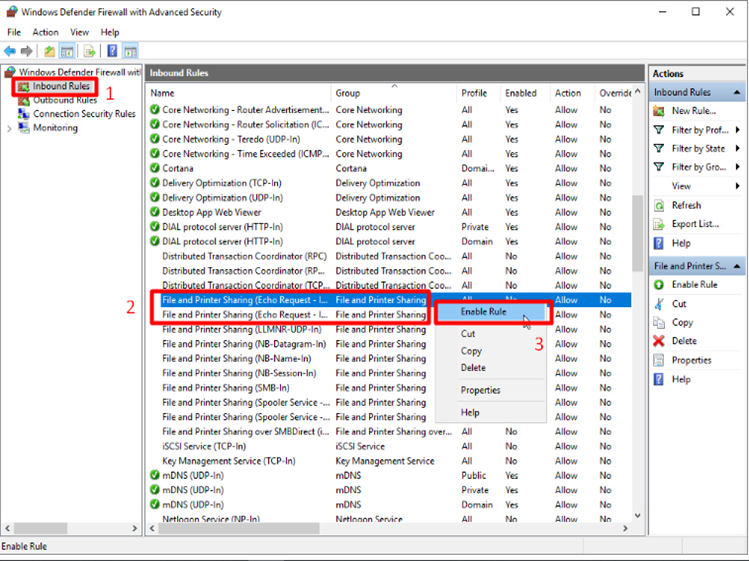Expand the Monitoring tree node arrow
Viewport: 749px width, 561px height.
[10, 128]
